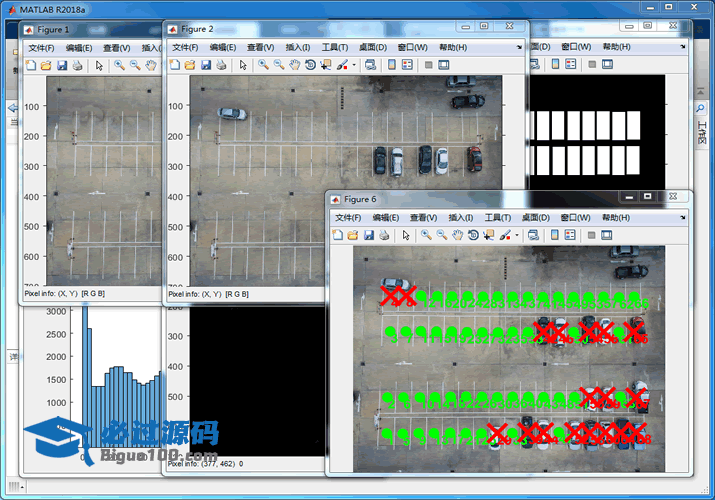This screenshot has width=715, height=500.
Task: Click the Print icon in Figure 2 toolbar
Action: (x=221, y=65)
